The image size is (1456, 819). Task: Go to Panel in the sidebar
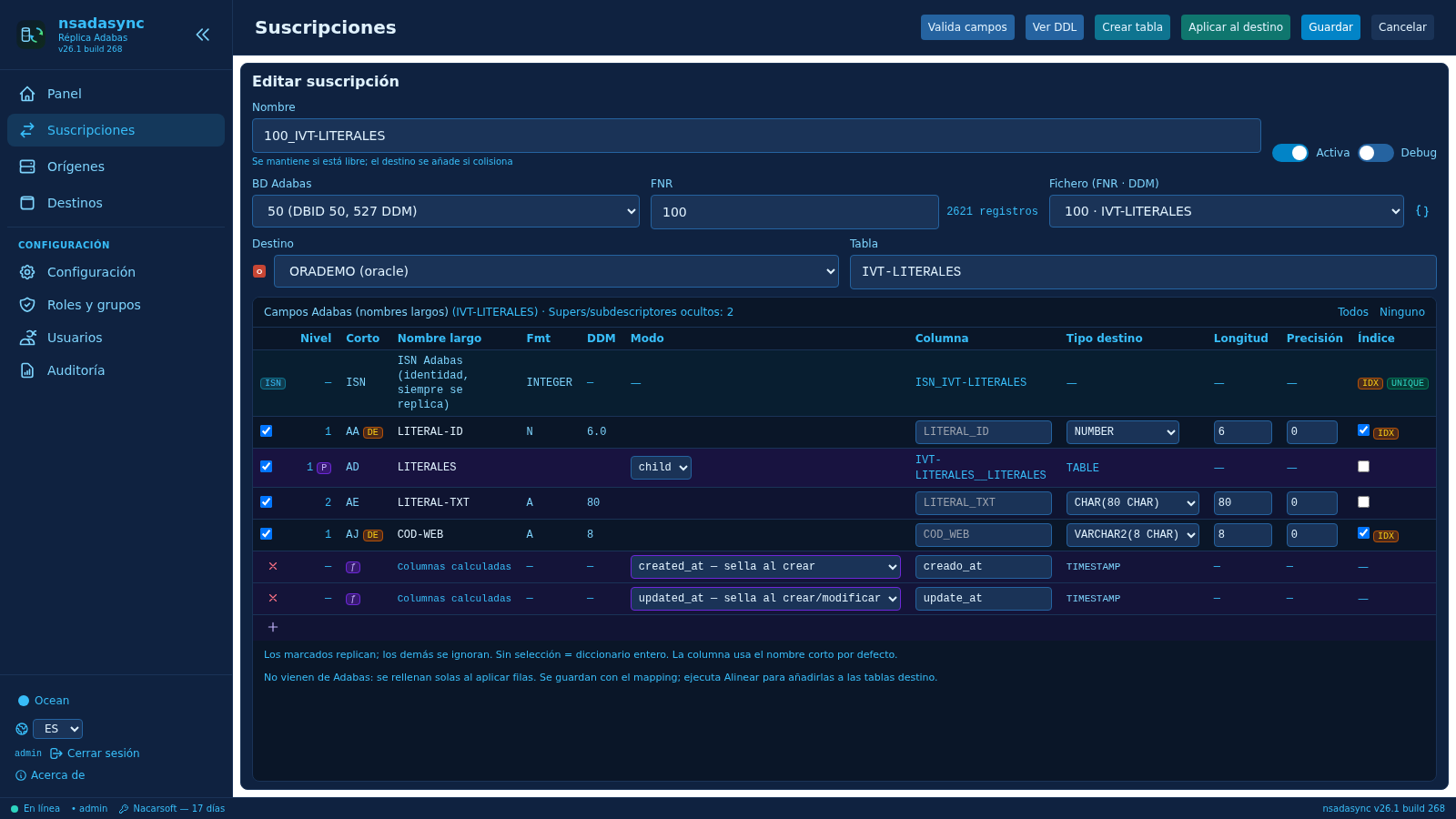pos(116,94)
